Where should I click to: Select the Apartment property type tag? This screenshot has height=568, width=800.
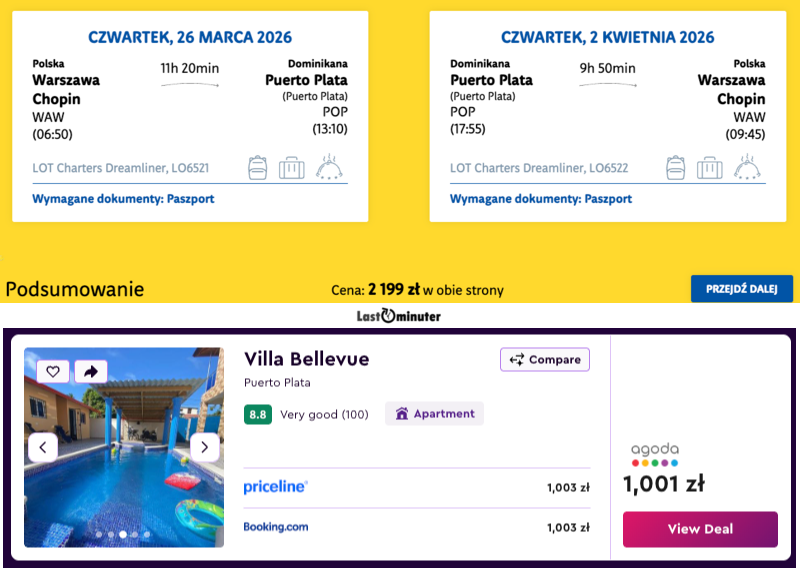[434, 414]
